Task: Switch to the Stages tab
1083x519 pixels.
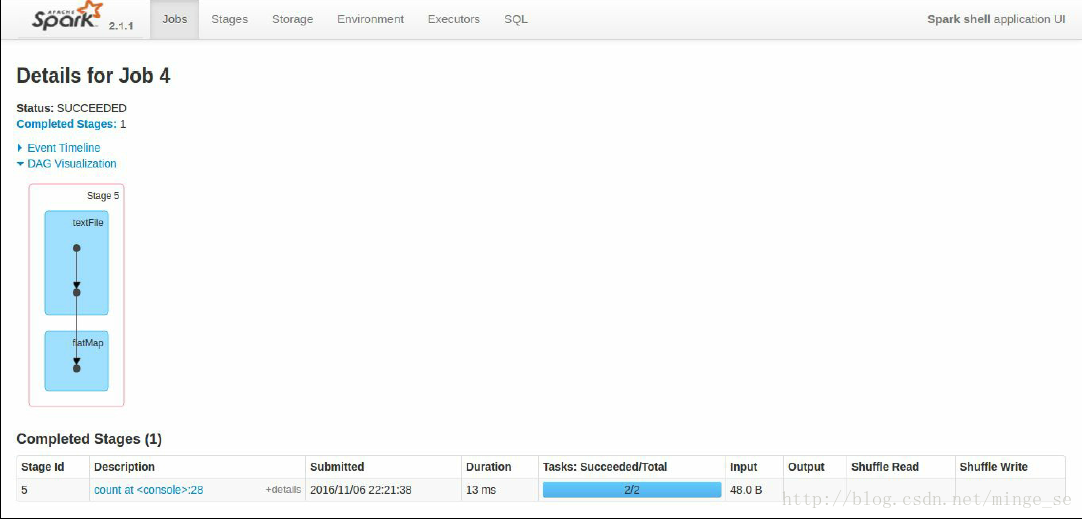Action: coord(229,19)
